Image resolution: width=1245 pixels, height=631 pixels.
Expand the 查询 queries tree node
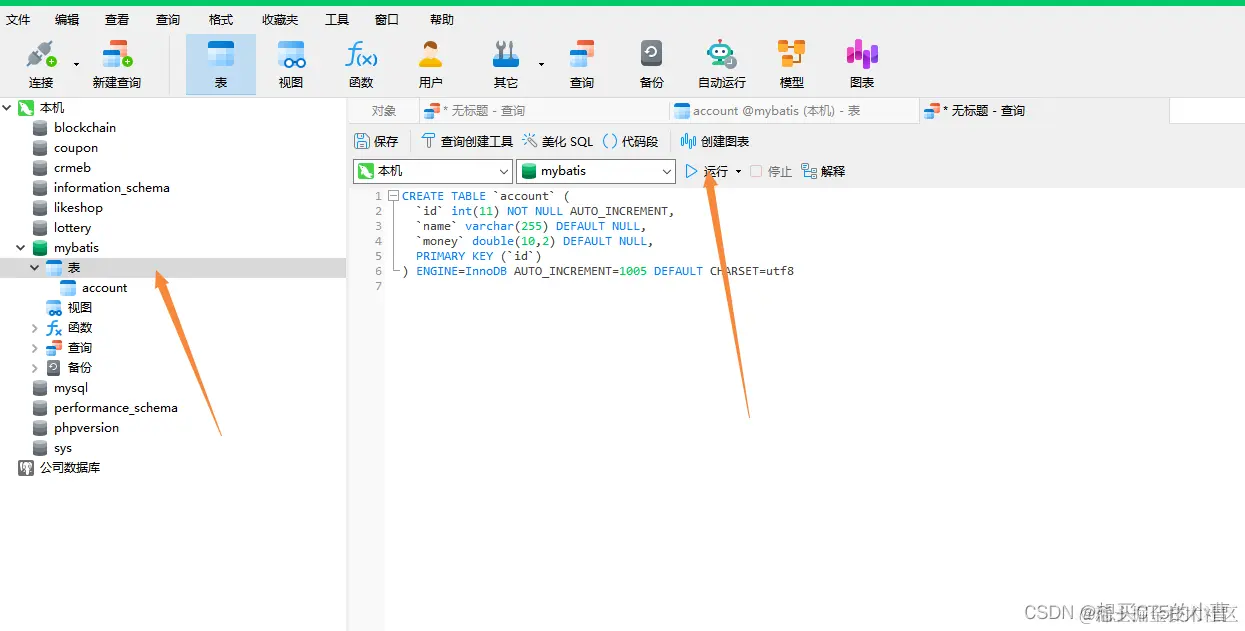[x=35, y=347]
